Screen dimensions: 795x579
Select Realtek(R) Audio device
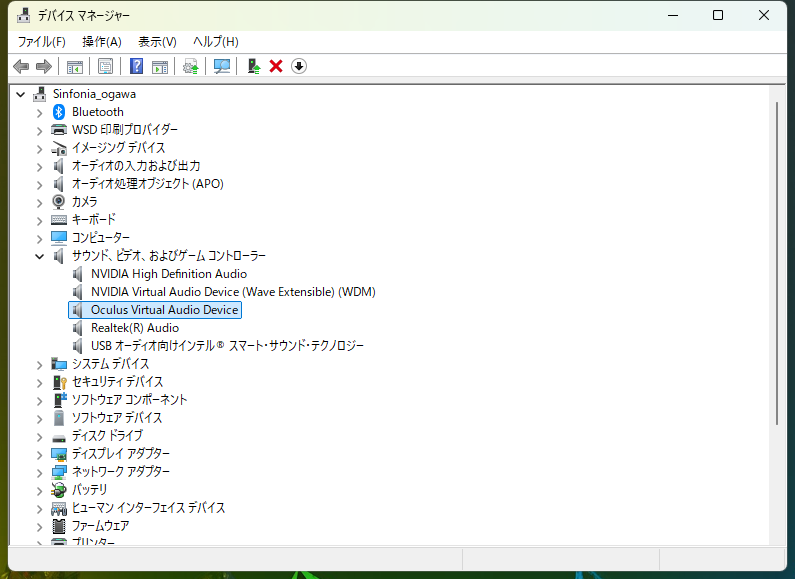[x=134, y=328]
